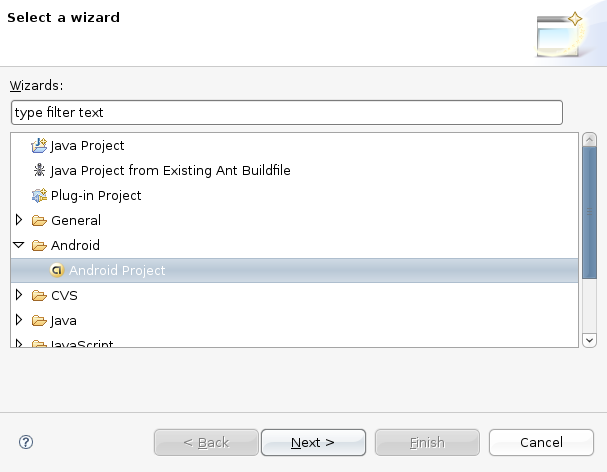607x472 pixels.
Task: Click the Java Project wizard icon
Action: 39,146
